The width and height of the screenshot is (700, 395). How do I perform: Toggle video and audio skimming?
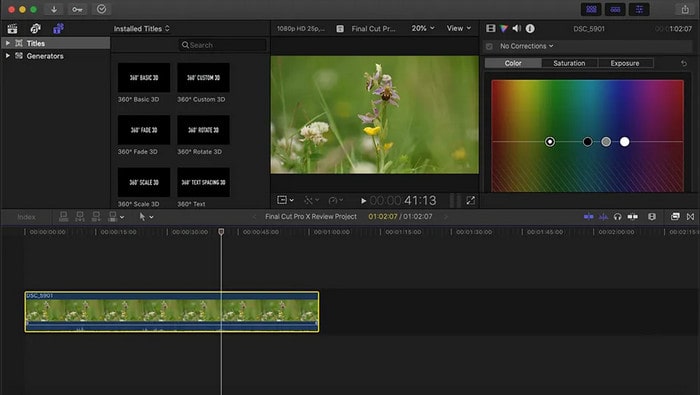[x=588, y=216]
